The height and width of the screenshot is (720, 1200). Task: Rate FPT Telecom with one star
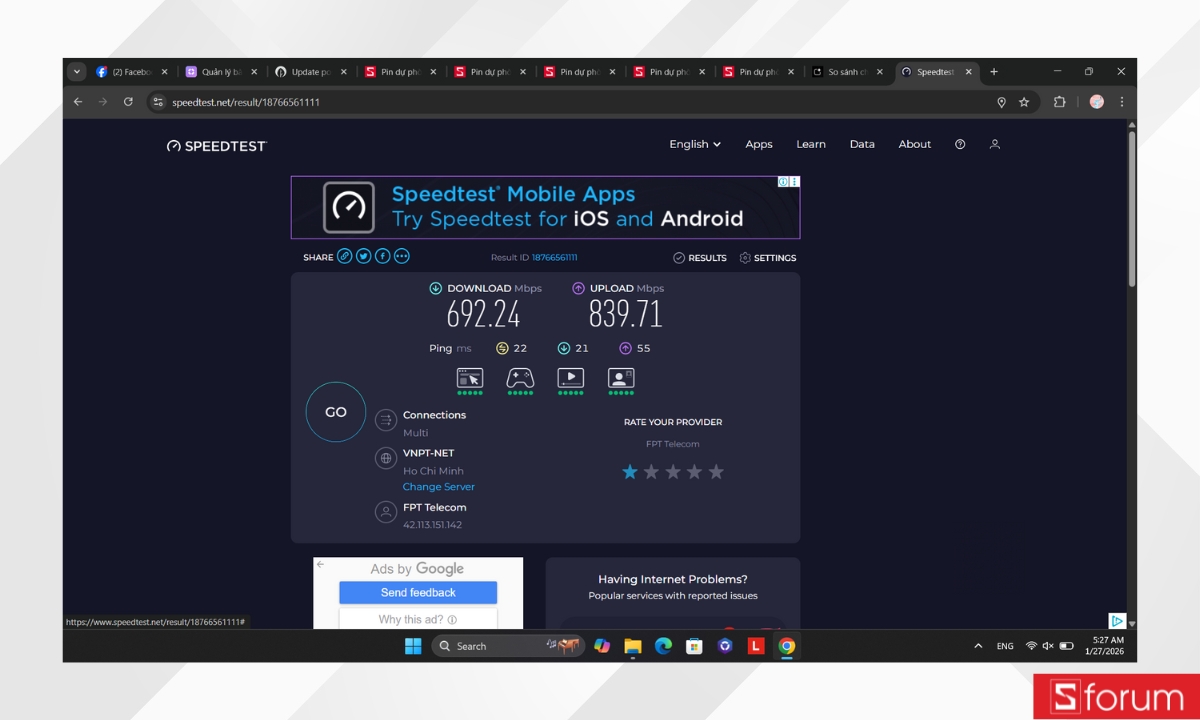coord(630,471)
